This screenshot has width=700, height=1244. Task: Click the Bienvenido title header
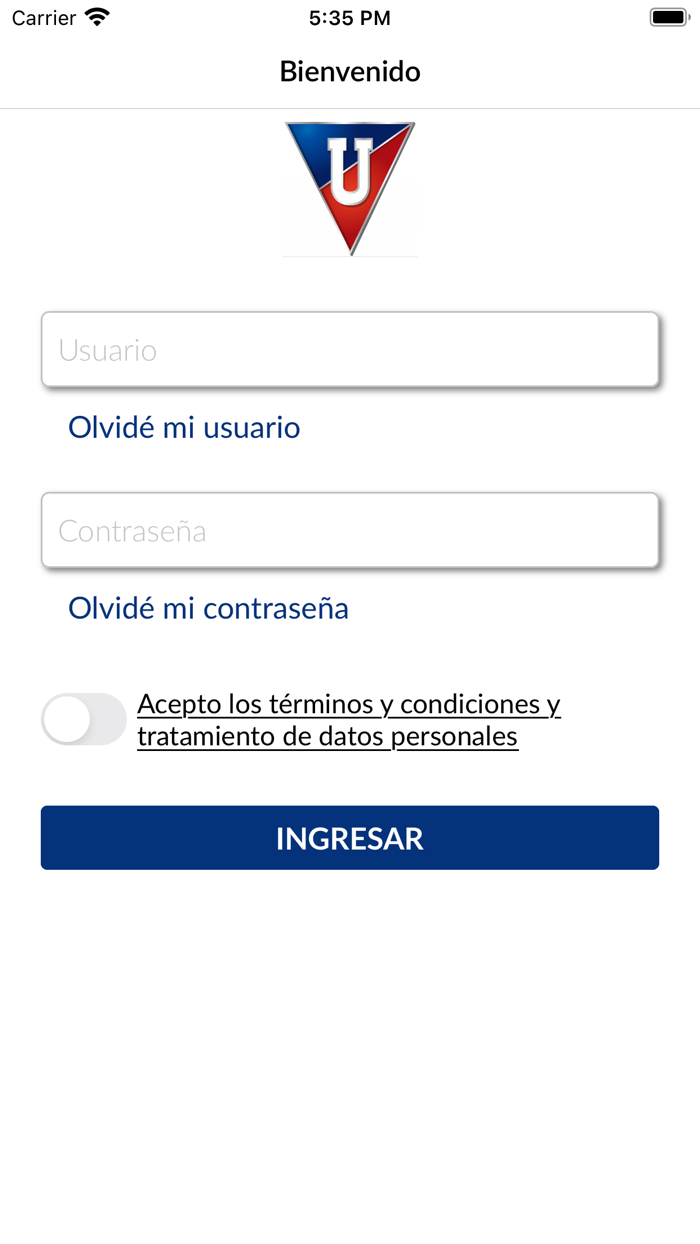349,71
